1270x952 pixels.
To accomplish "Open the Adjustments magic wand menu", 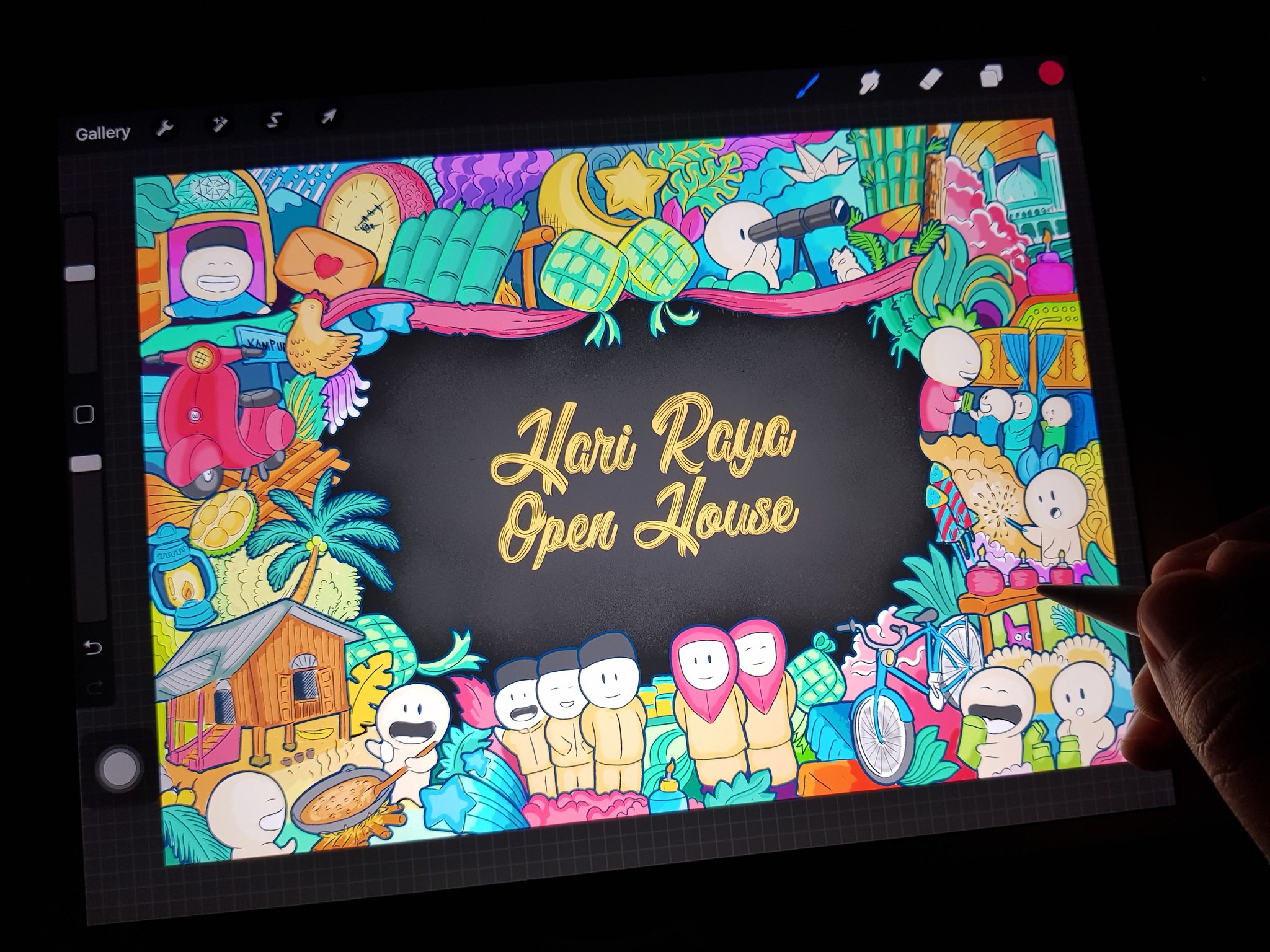I will (219, 123).
